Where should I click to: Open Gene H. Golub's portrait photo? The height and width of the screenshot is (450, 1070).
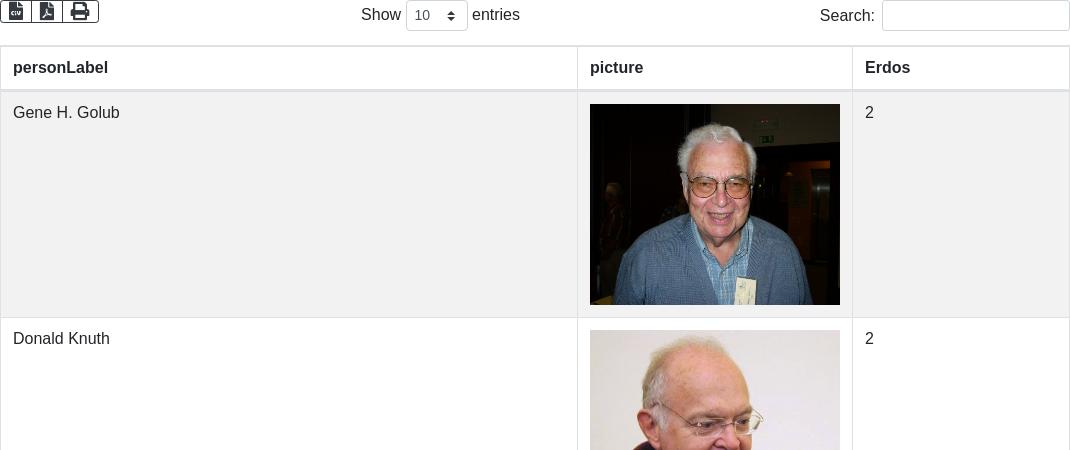(714, 204)
